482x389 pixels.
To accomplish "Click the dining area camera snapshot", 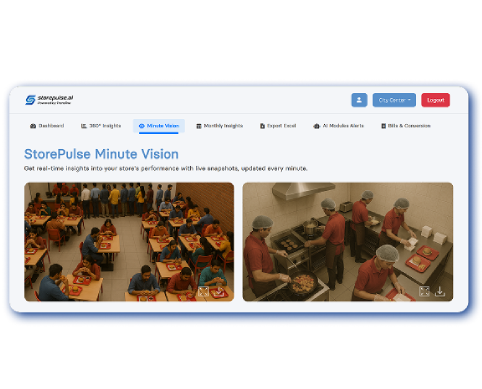I will point(129,242).
